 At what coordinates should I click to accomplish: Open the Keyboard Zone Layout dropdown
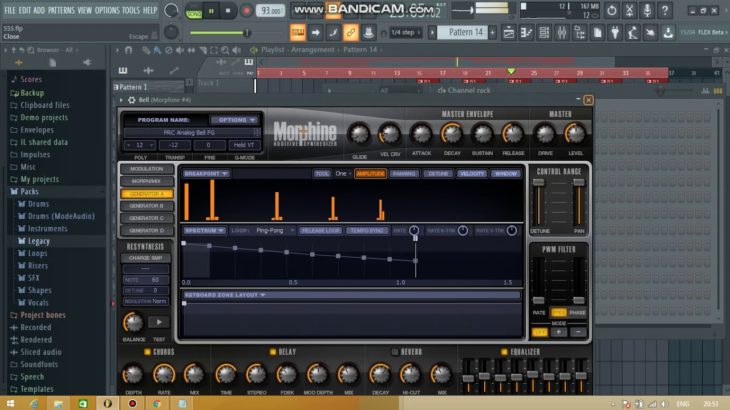point(225,295)
